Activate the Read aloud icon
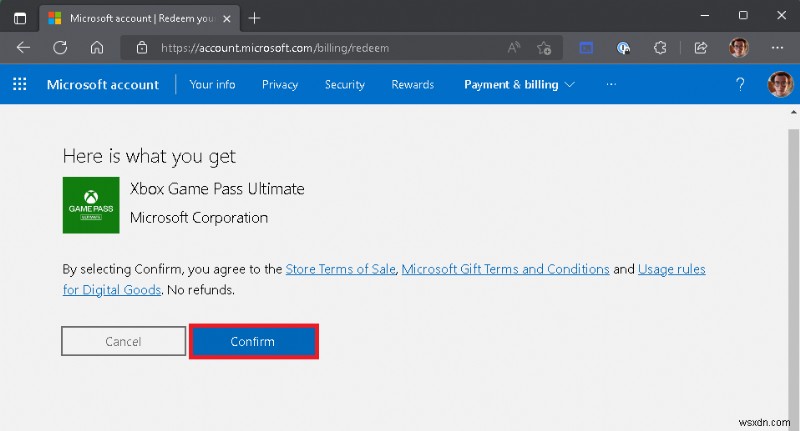This screenshot has height=431, width=800. click(x=514, y=48)
